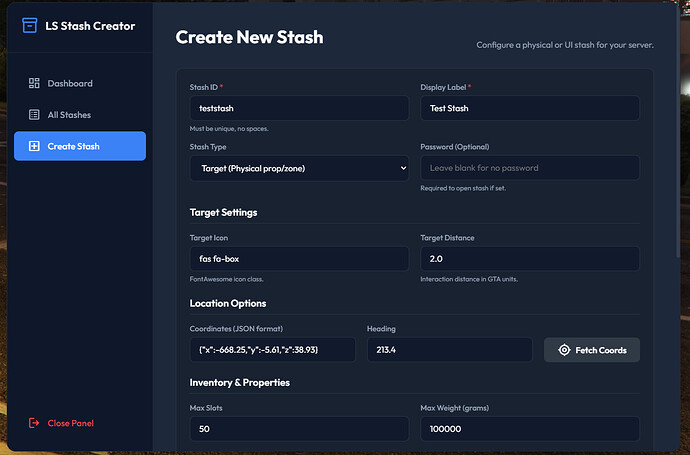
Task: Click the All Stashes list icon
Action: tap(34, 115)
